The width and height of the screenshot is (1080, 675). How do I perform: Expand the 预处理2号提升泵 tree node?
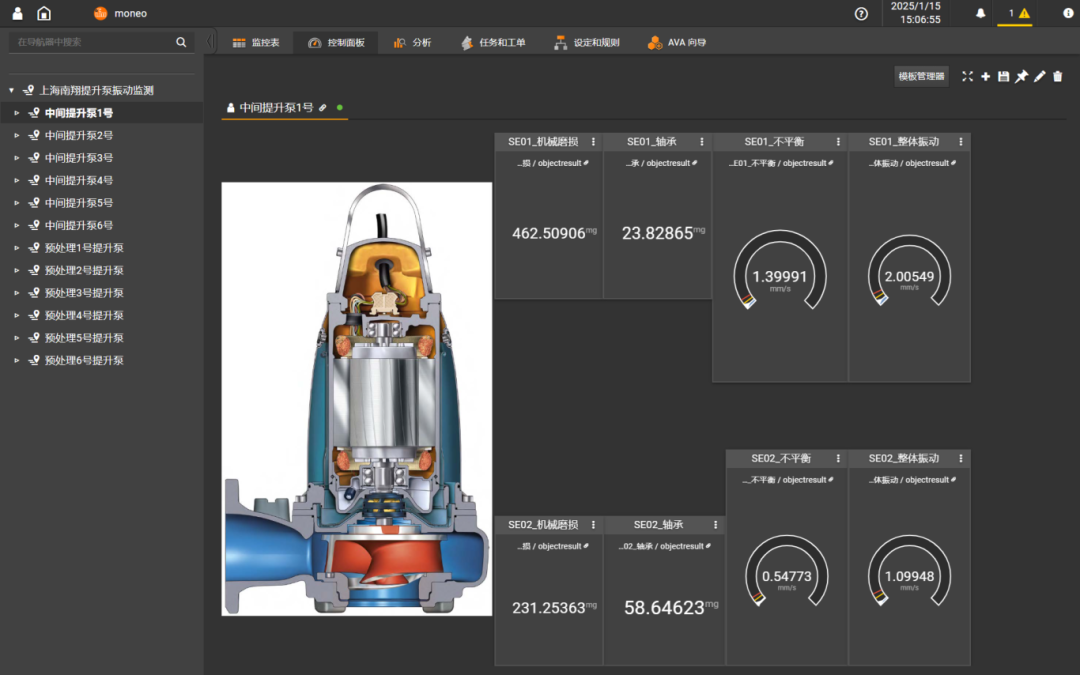[17, 270]
